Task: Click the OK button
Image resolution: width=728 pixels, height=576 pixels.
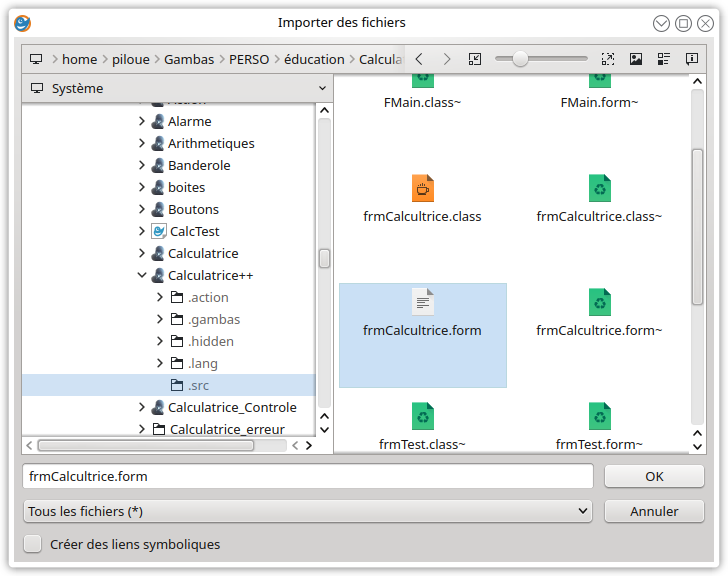Action: coord(654,476)
